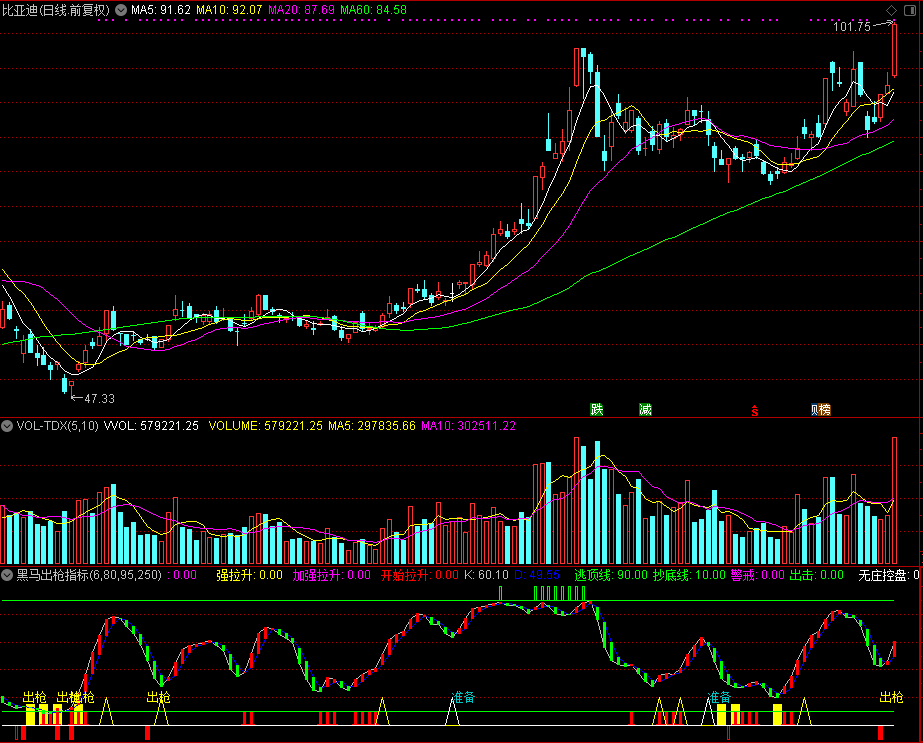Click volume MA5: 297835.66 label

(x=372, y=426)
